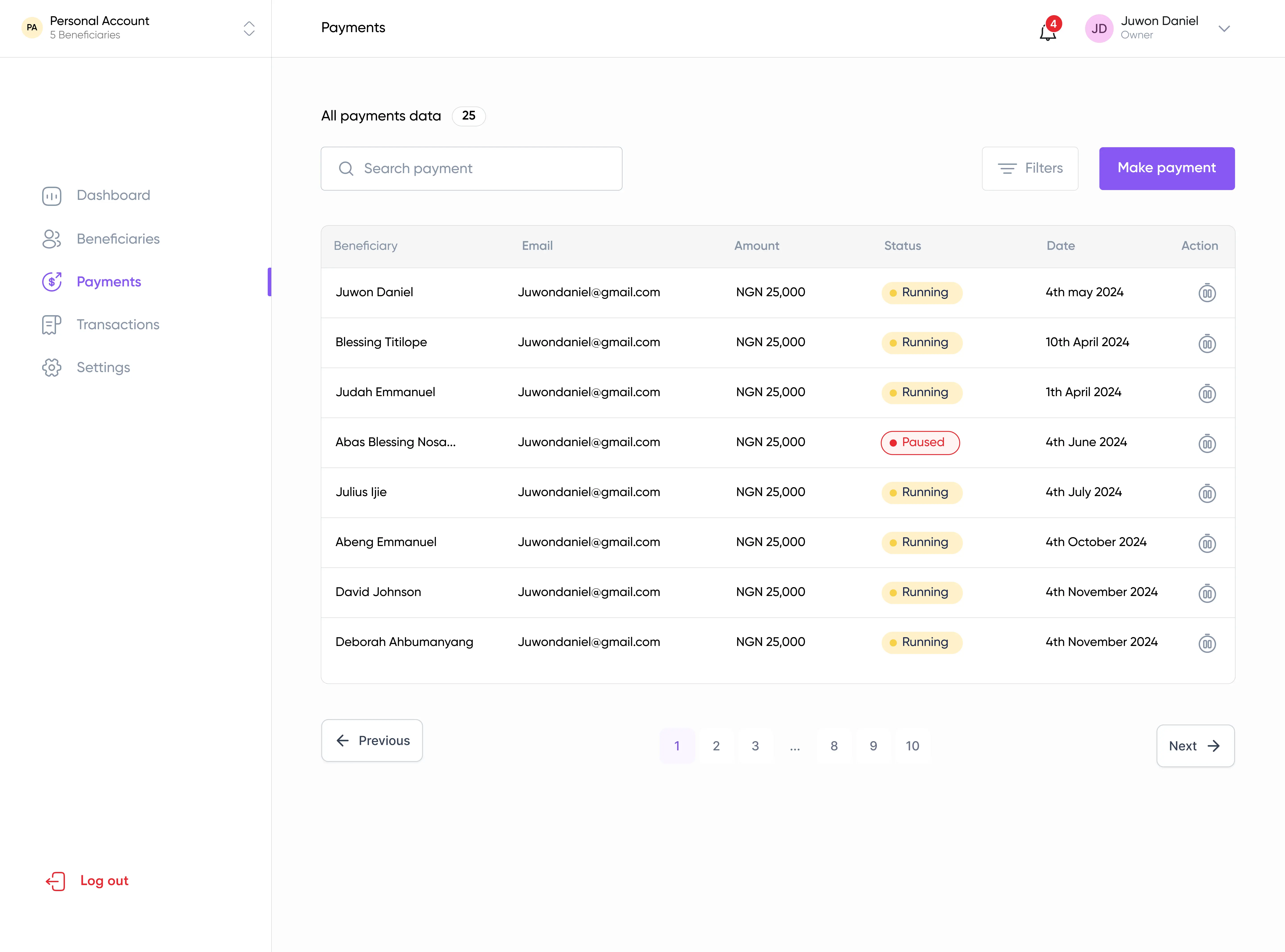Click the 10th April 2024 date
1285x952 pixels.
1087,342
